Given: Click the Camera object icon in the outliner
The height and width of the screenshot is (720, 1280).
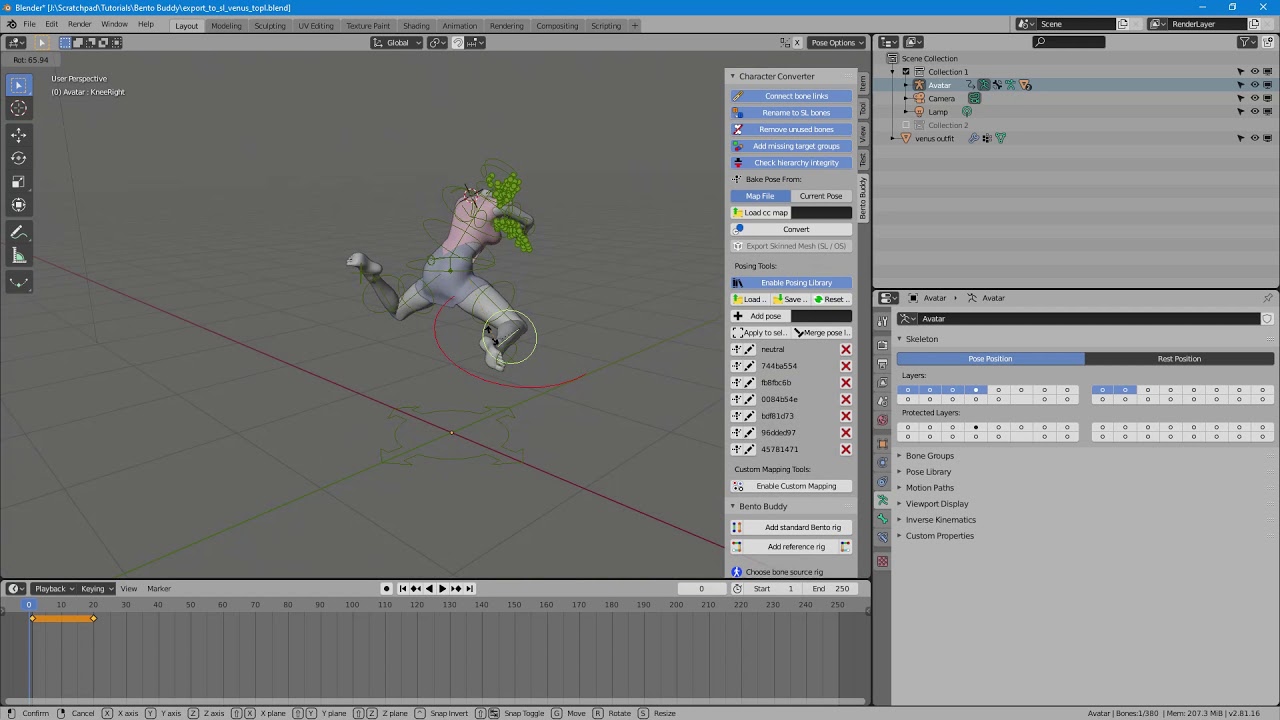Looking at the screenshot, I should [920, 98].
